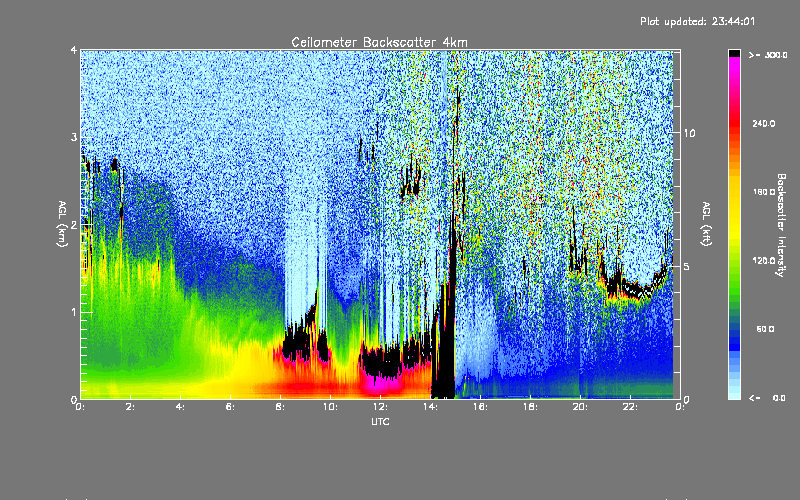
Task: Select the '20:' hour tick on the UTC axis
Action: pyautogui.click(x=580, y=407)
